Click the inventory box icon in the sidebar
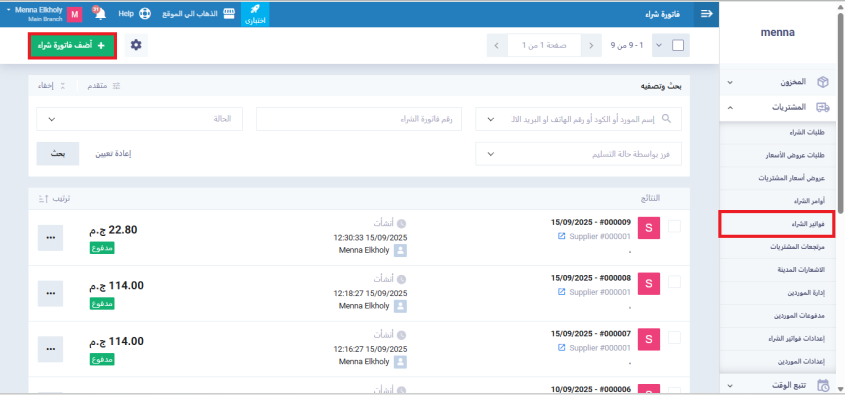845x395 pixels. pos(822,82)
